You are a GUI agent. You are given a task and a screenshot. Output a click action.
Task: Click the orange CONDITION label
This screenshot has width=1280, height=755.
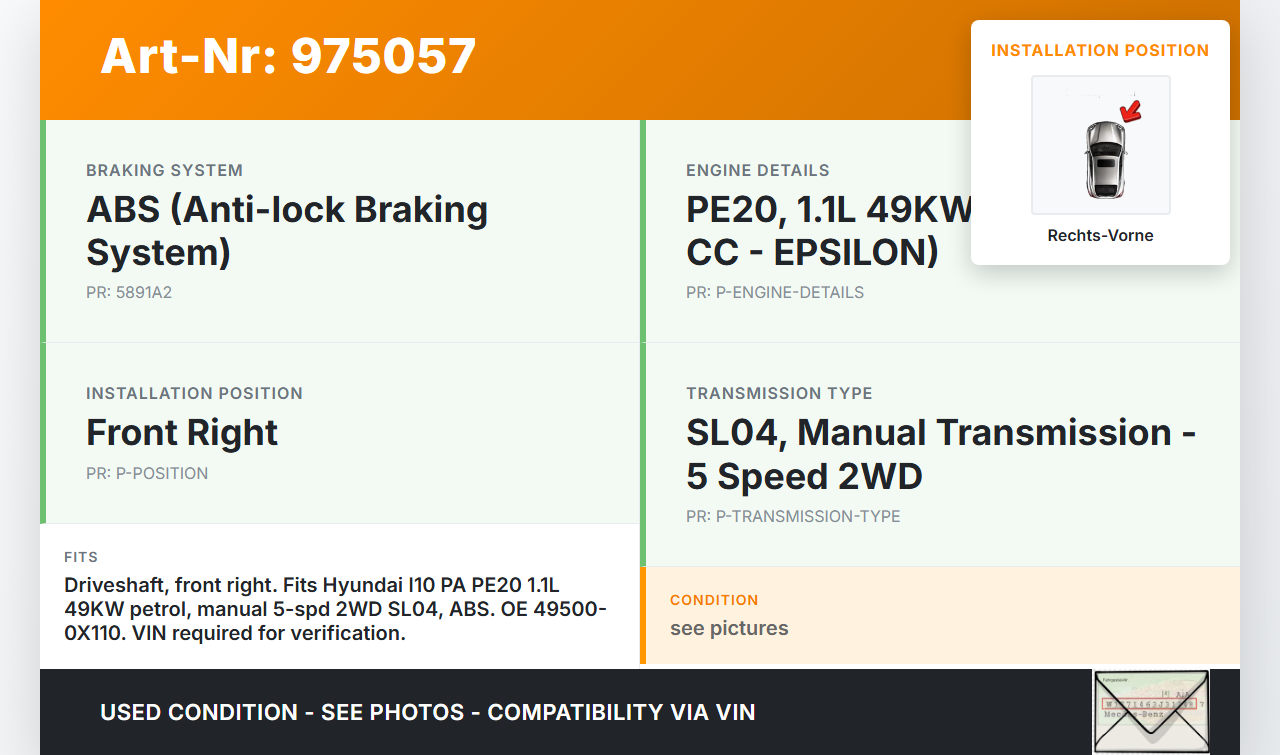[714, 600]
